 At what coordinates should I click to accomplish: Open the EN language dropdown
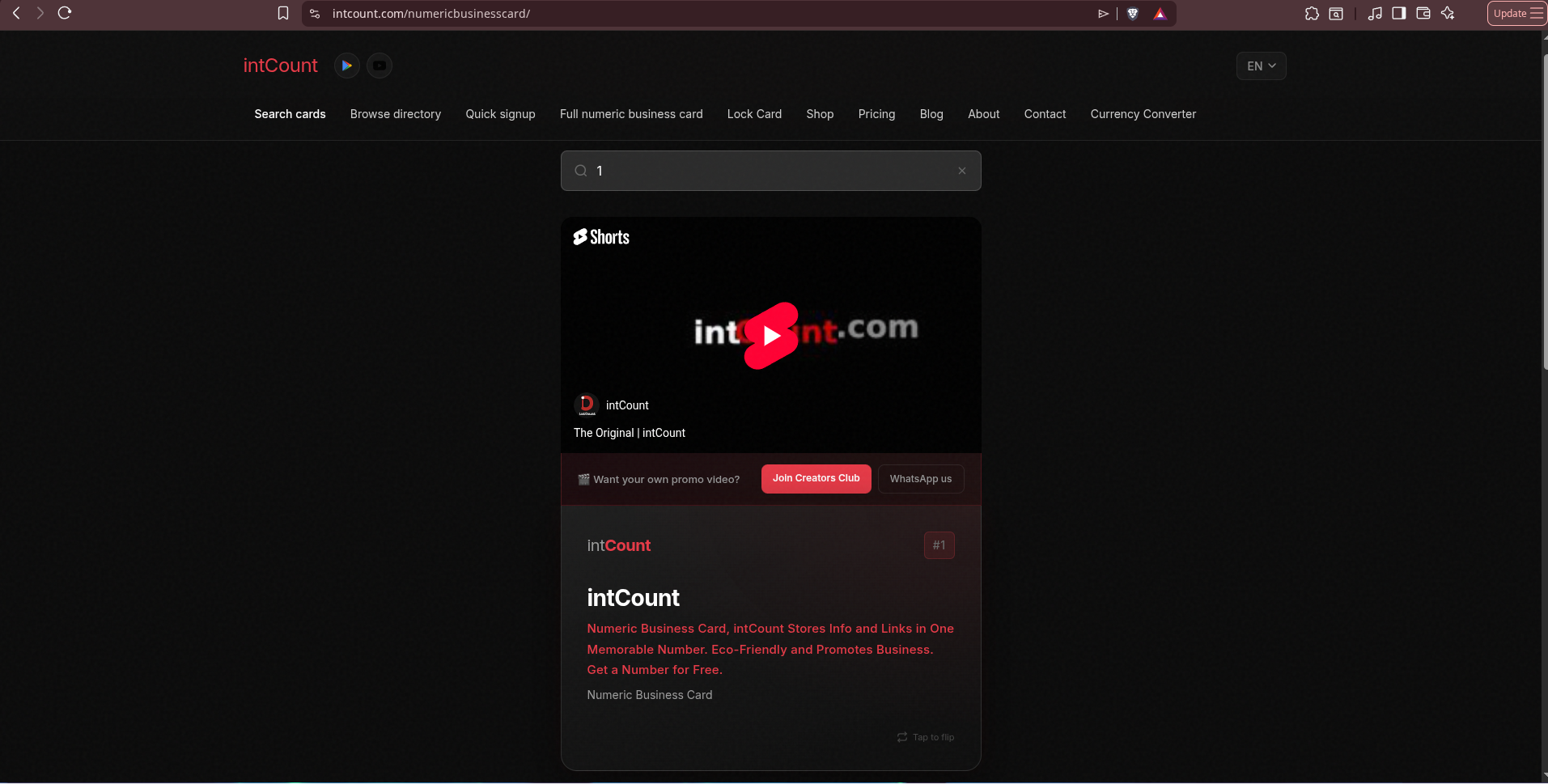pos(1262,66)
